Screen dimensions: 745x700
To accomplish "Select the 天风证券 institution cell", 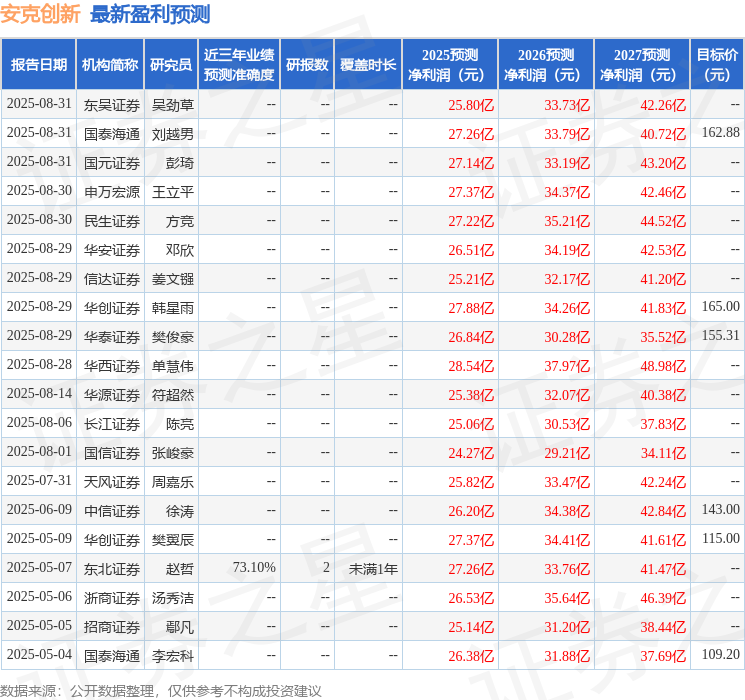I will 112,482.
